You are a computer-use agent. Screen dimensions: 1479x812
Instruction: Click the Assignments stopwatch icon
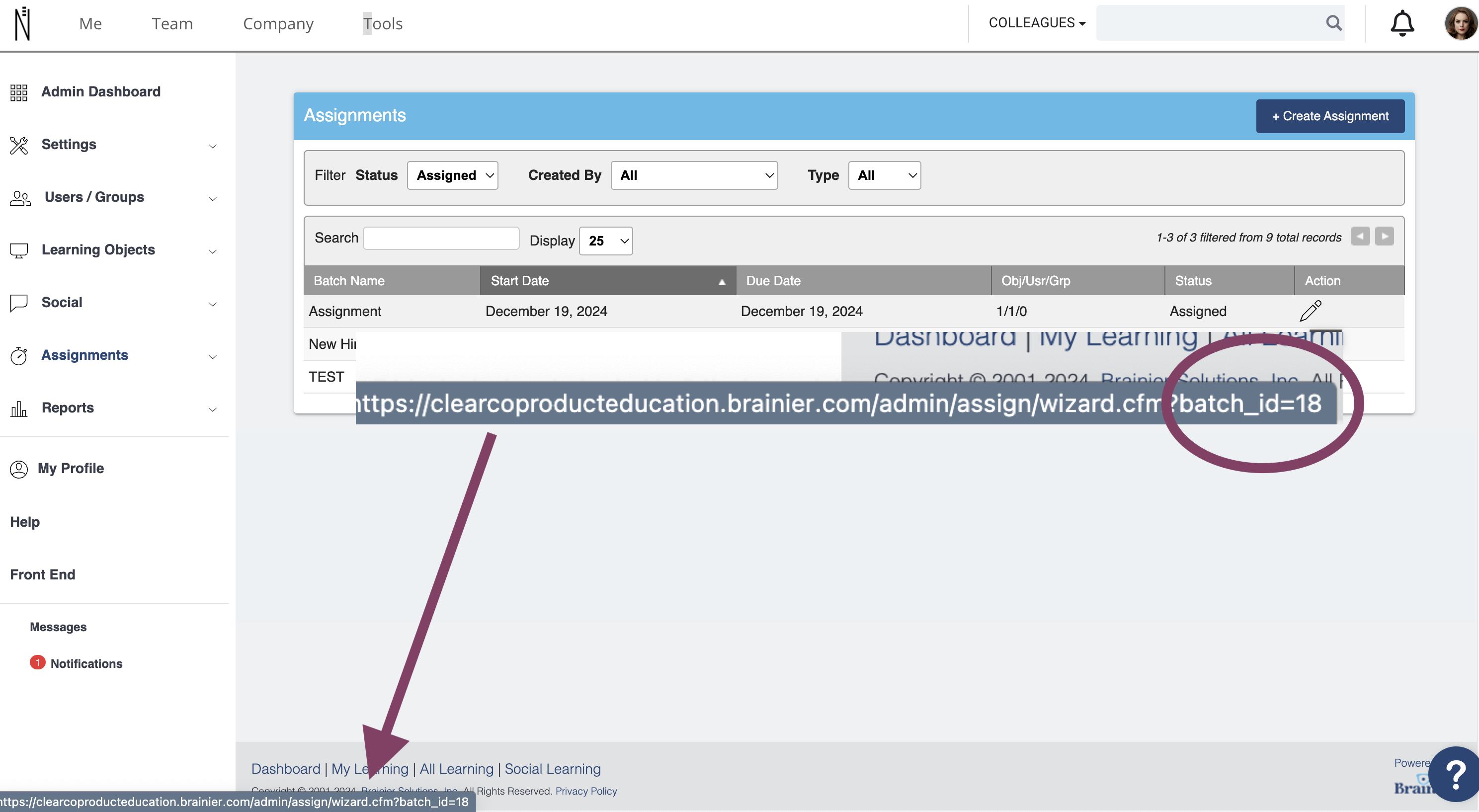(x=19, y=355)
